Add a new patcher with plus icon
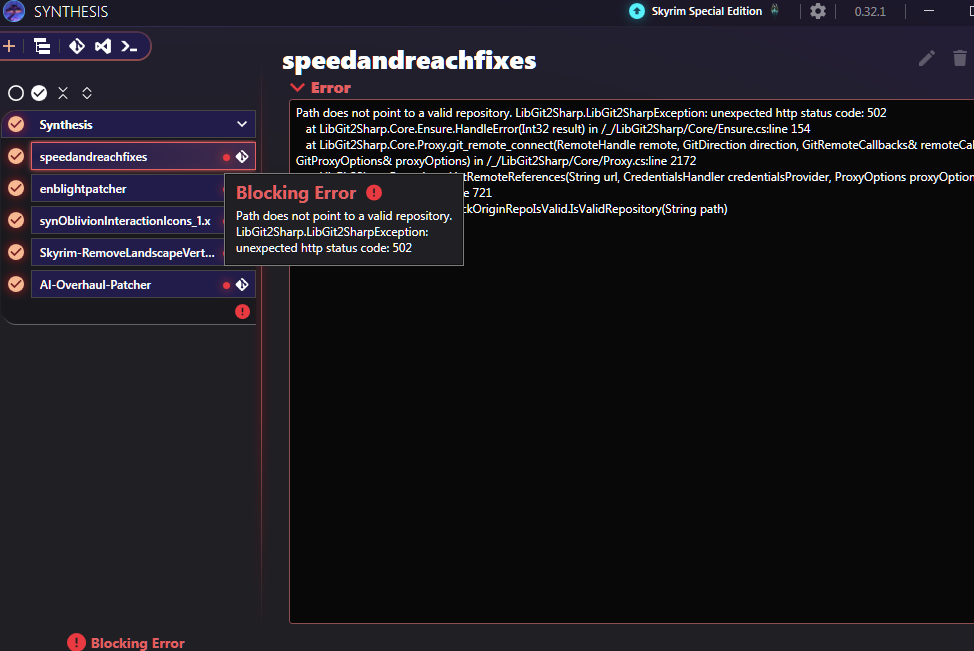Image resolution: width=974 pixels, height=651 pixels. pyautogui.click(x=9, y=46)
